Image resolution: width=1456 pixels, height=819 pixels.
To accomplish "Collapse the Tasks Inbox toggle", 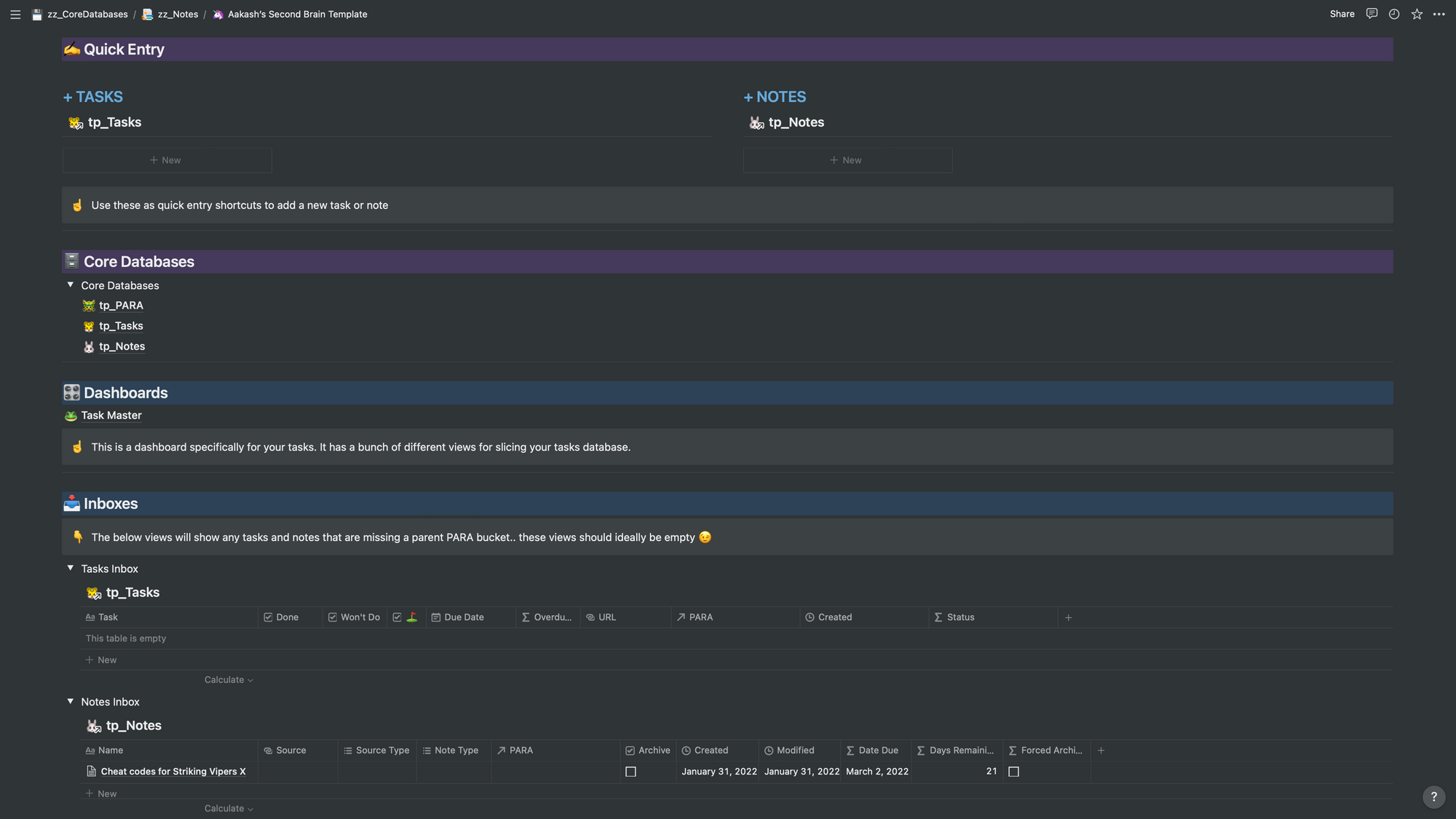I will point(71,568).
